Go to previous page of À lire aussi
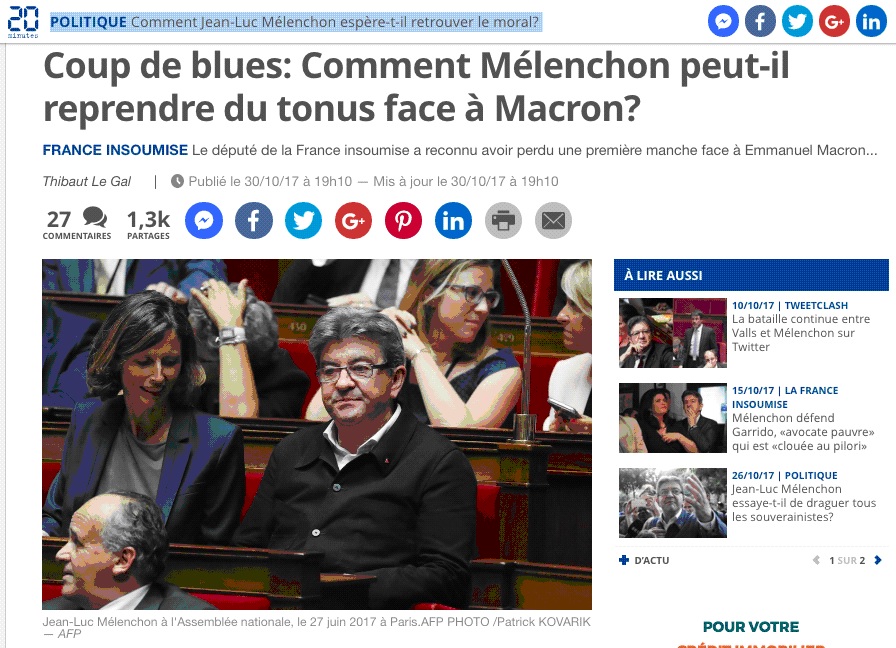The width and height of the screenshot is (896, 648). tap(816, 561)
